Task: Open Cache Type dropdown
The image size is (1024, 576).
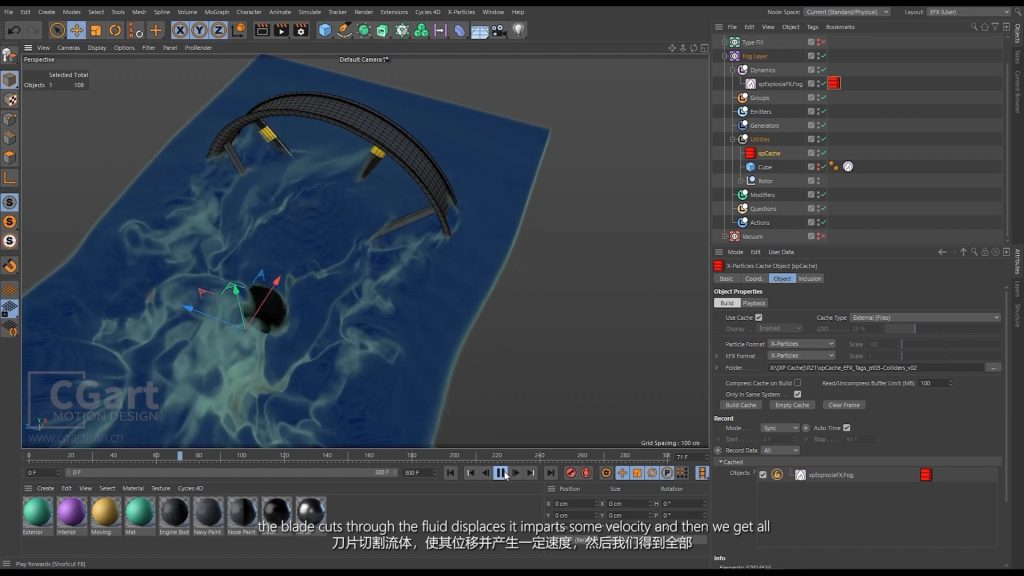Action: [924, 317]
